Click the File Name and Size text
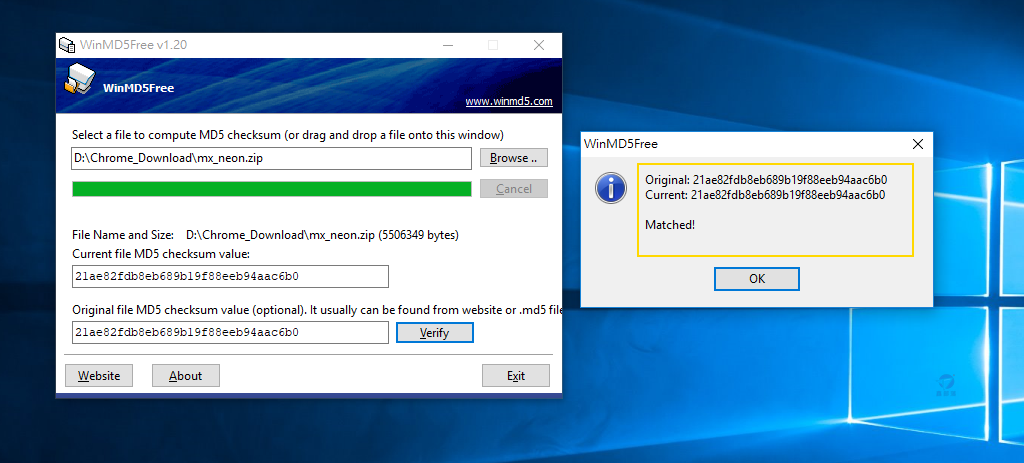This screenshot has width=1024, height=463. pyautogui.click(x=265, y=234)
